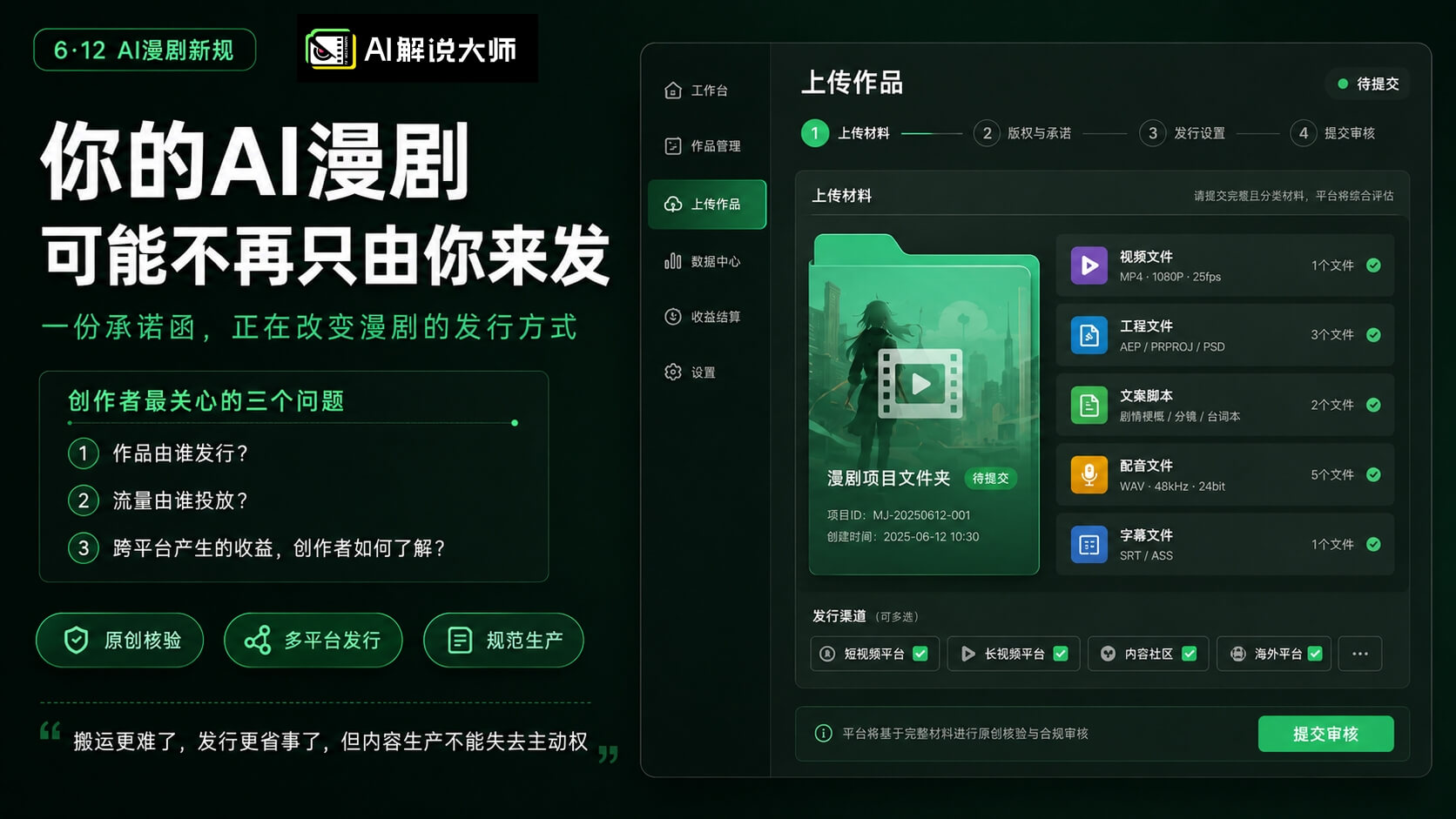Open the 设置 gear icon

pyautogui.click(x=672, y=373)
